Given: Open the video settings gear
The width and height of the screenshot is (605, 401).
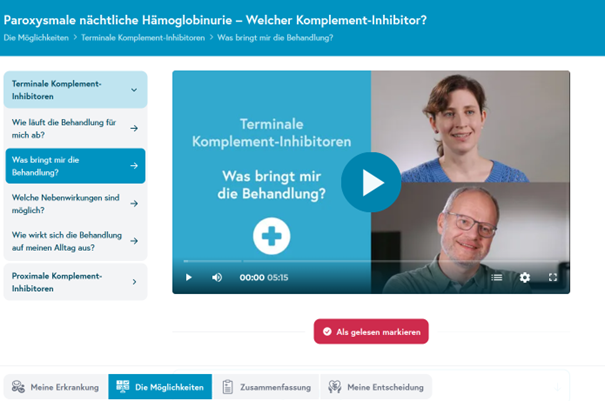Looking at the screenshot, I should pyautogui.click(x=525, y=277).
